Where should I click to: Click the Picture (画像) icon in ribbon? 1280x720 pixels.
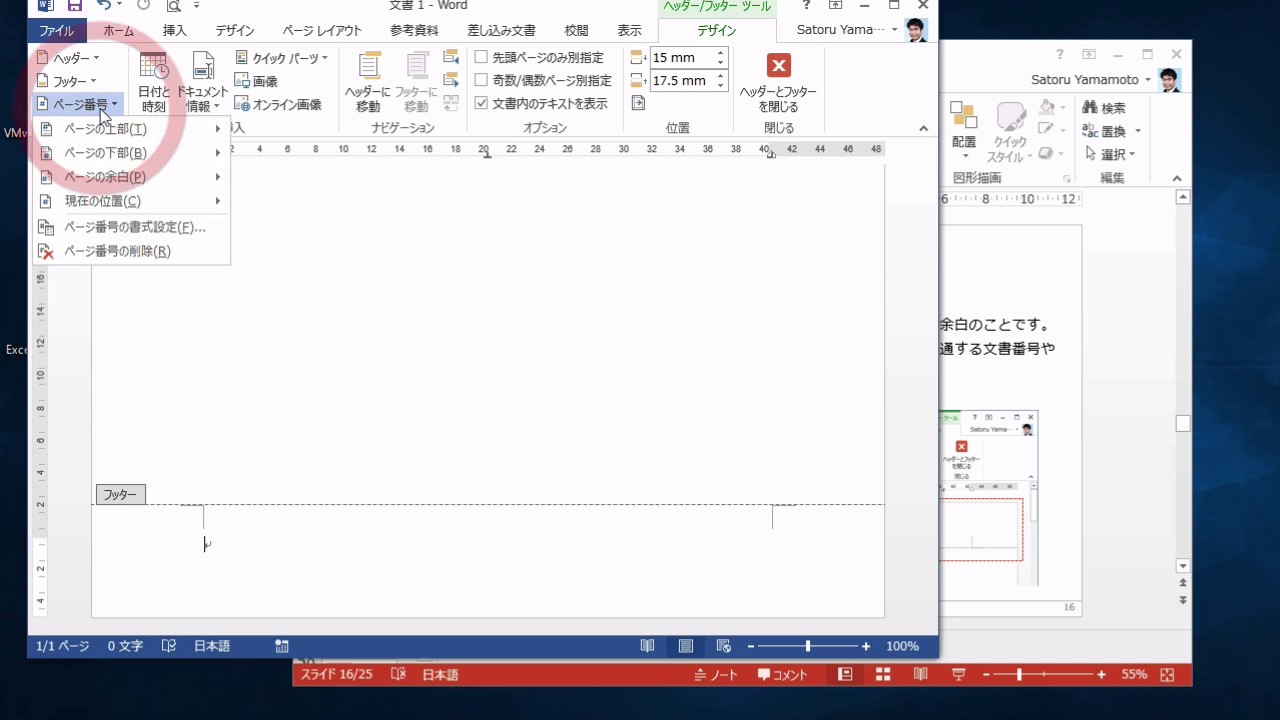point(257,81)
